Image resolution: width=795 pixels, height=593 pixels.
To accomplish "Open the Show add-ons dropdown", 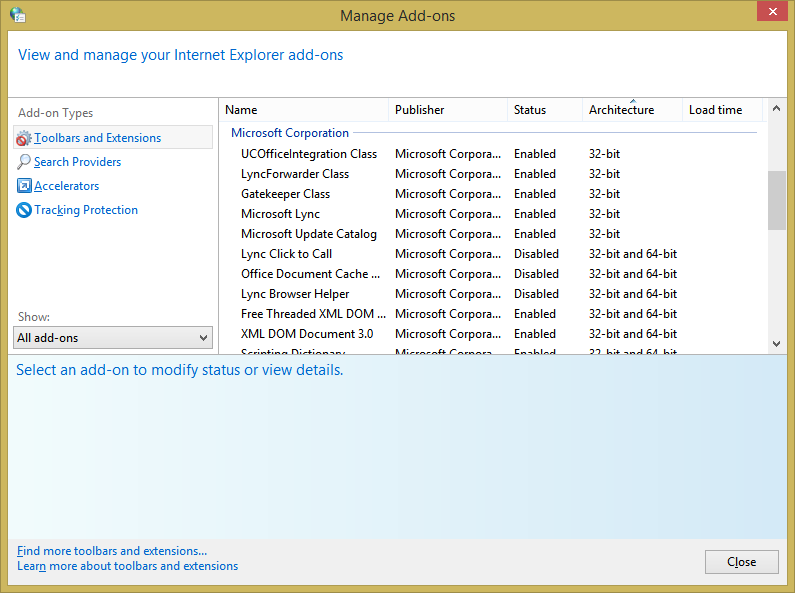I will (x=113, y=338).
